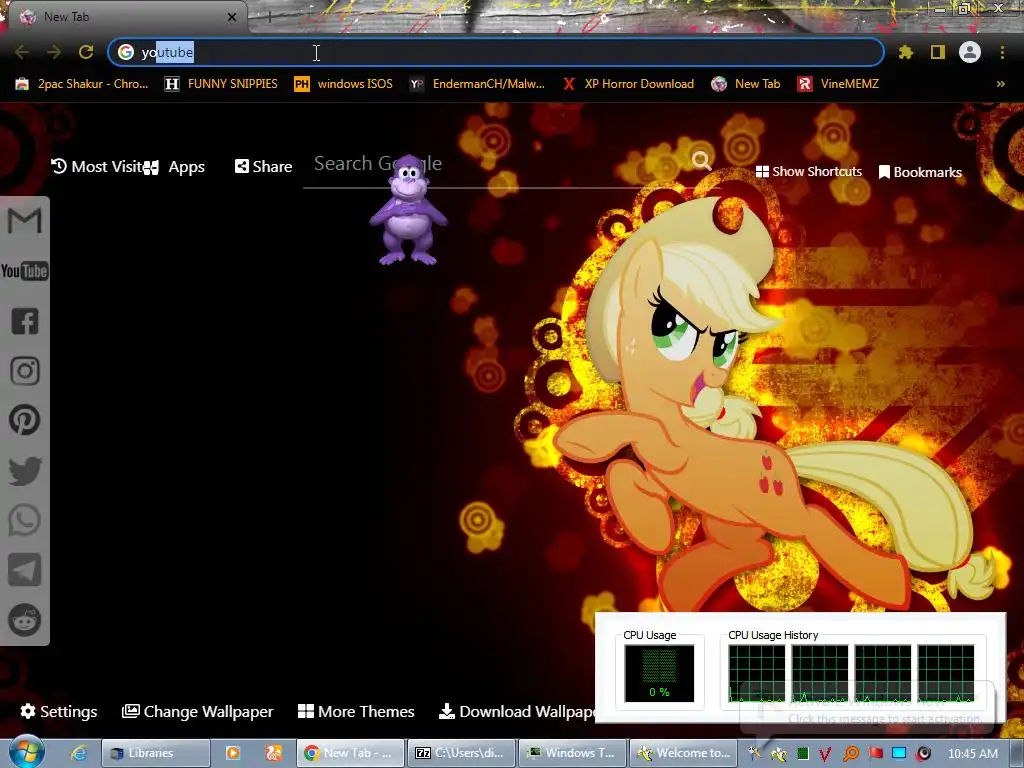Open Facebook from the sidebar
Screen dimensions: 1024x768
(25, 321)
